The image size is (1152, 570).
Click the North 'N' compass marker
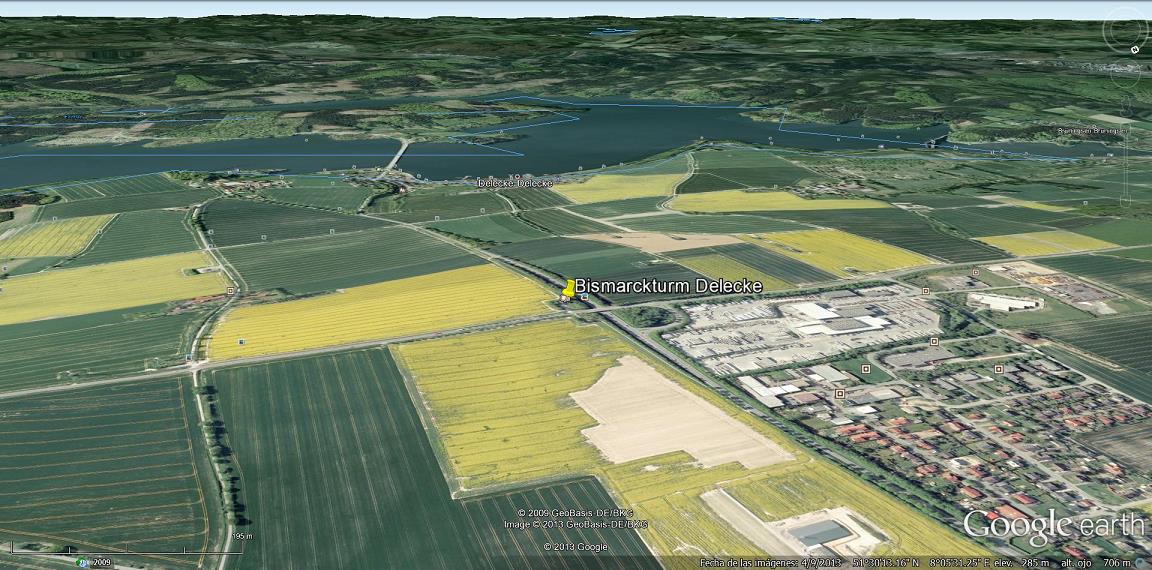coord(1134,50)
